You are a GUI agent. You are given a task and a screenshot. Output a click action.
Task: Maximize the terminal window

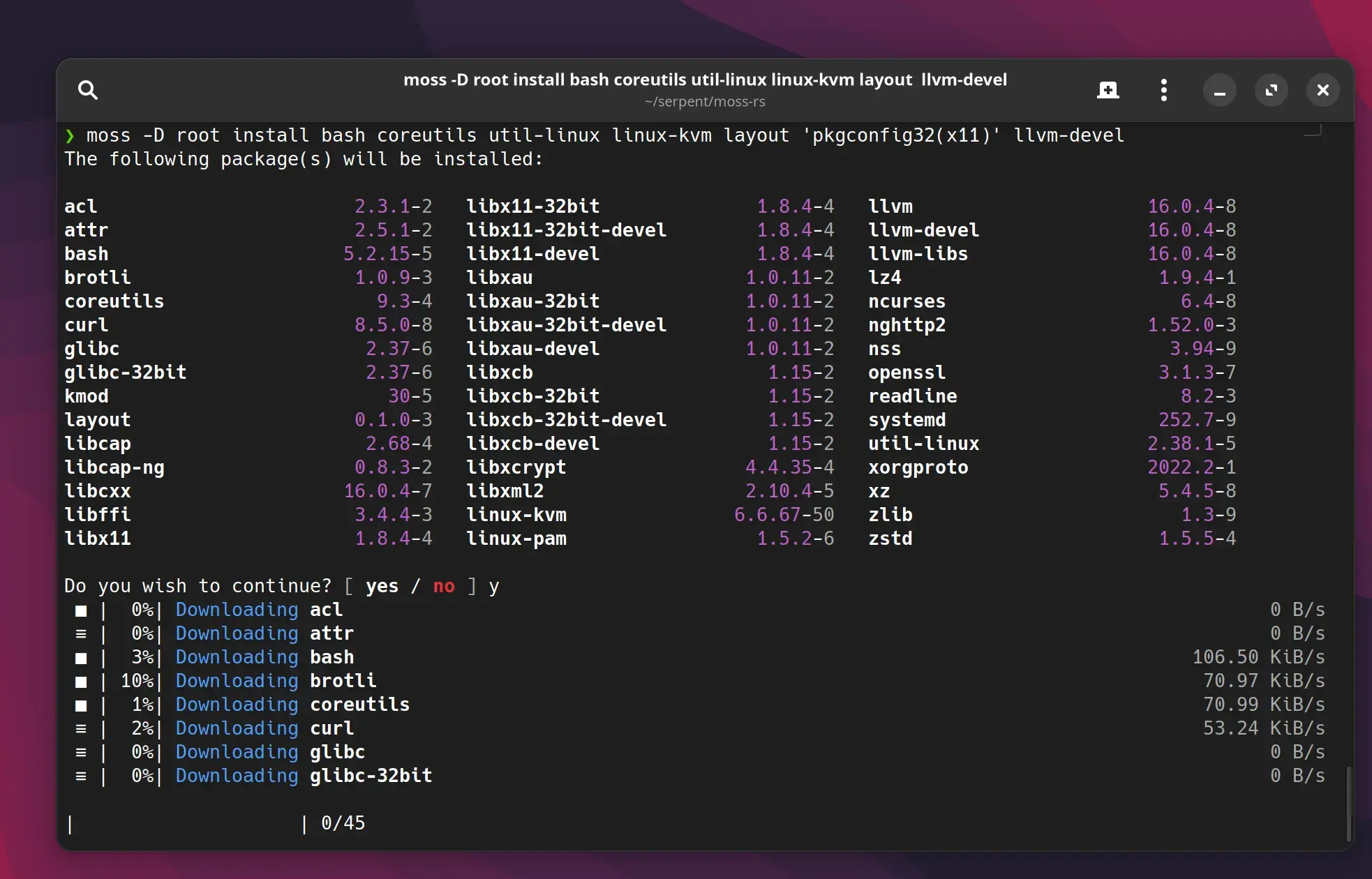click(1271, 90)
